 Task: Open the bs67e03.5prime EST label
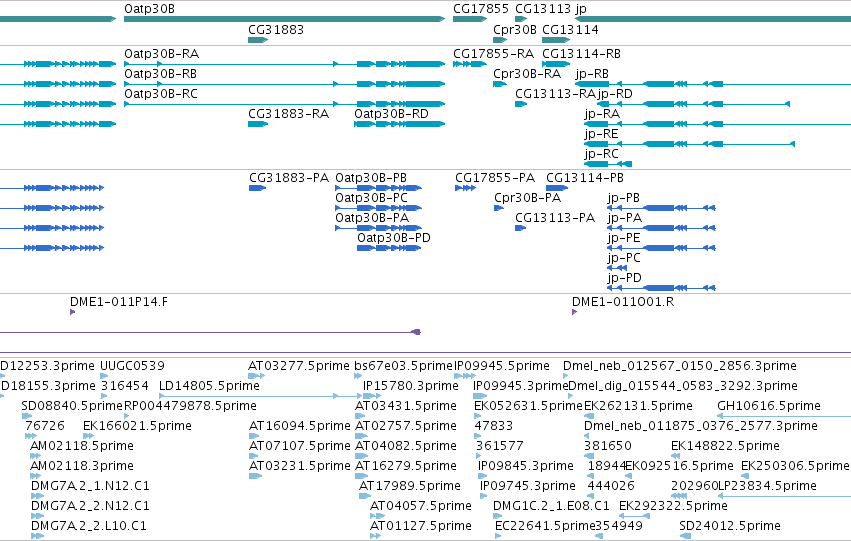(403, 366)
